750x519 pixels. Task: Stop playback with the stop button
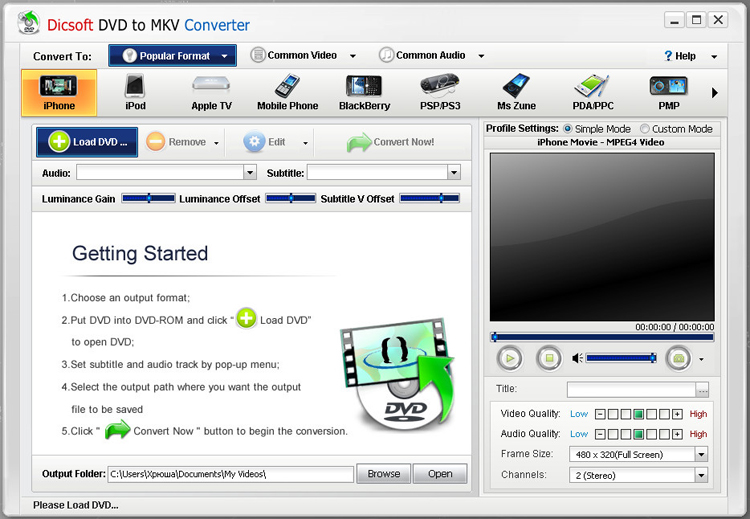547,358
